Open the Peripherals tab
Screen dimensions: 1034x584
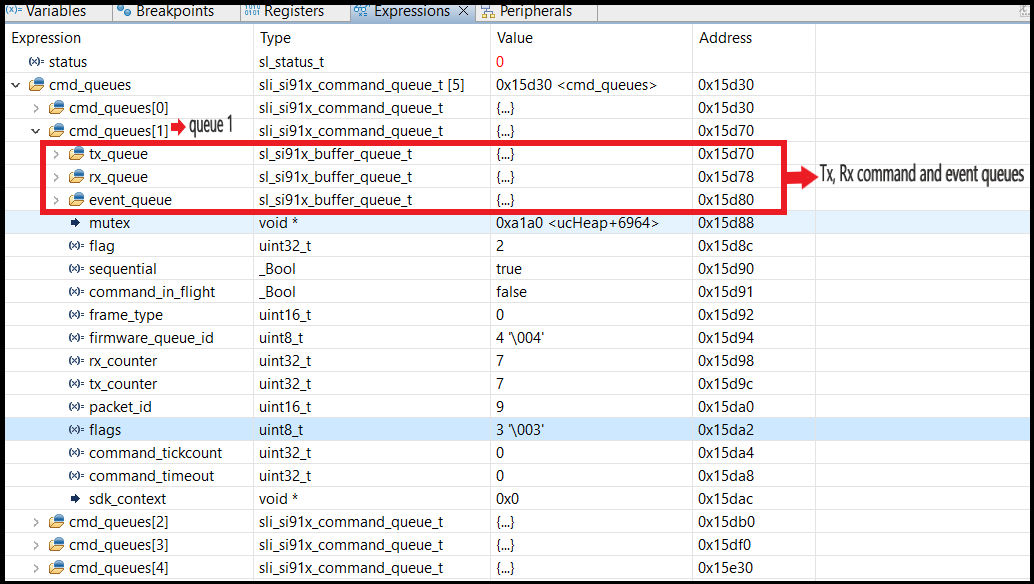point(531,11)
